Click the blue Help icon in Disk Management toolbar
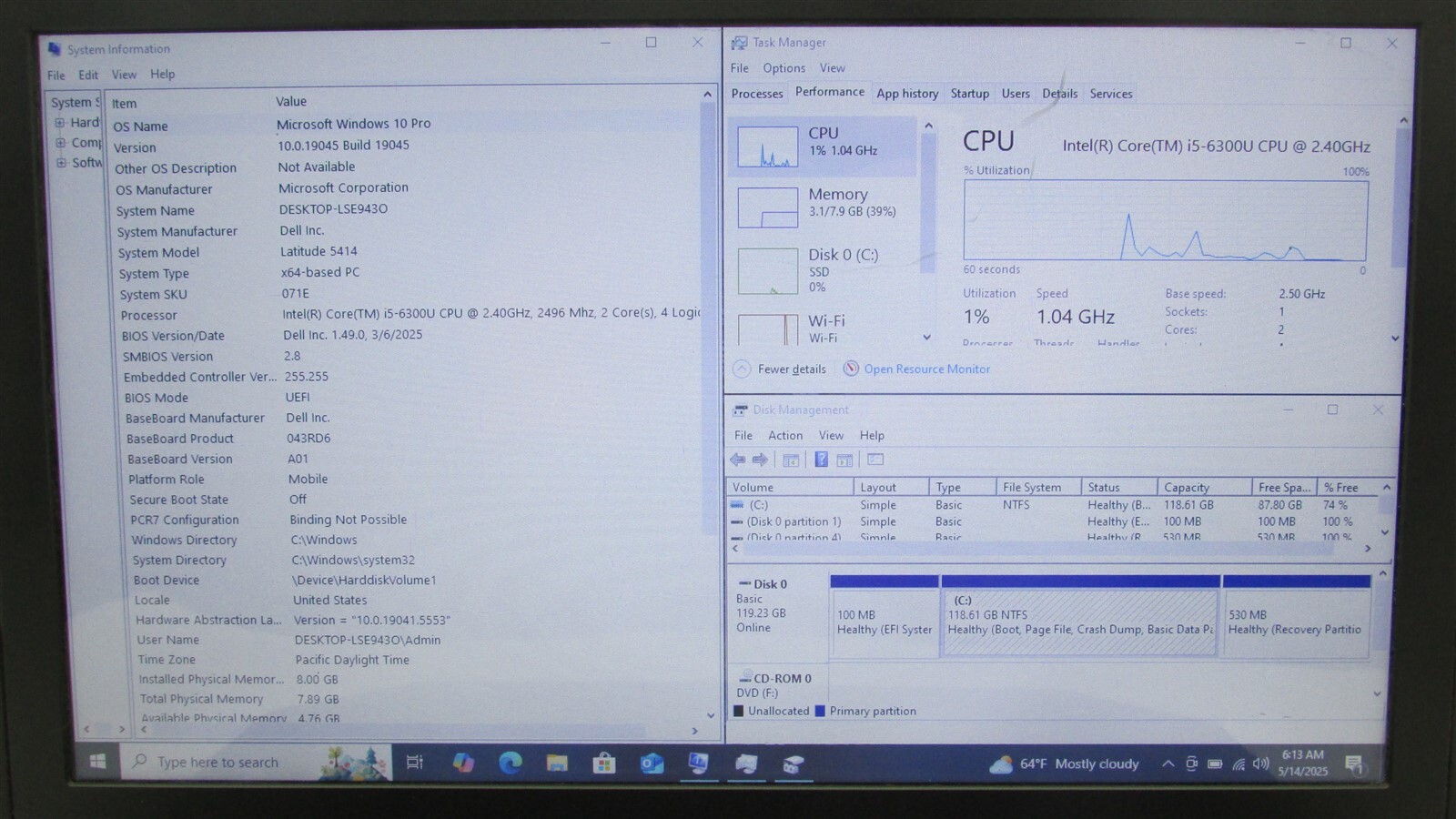 coord(821,460)
